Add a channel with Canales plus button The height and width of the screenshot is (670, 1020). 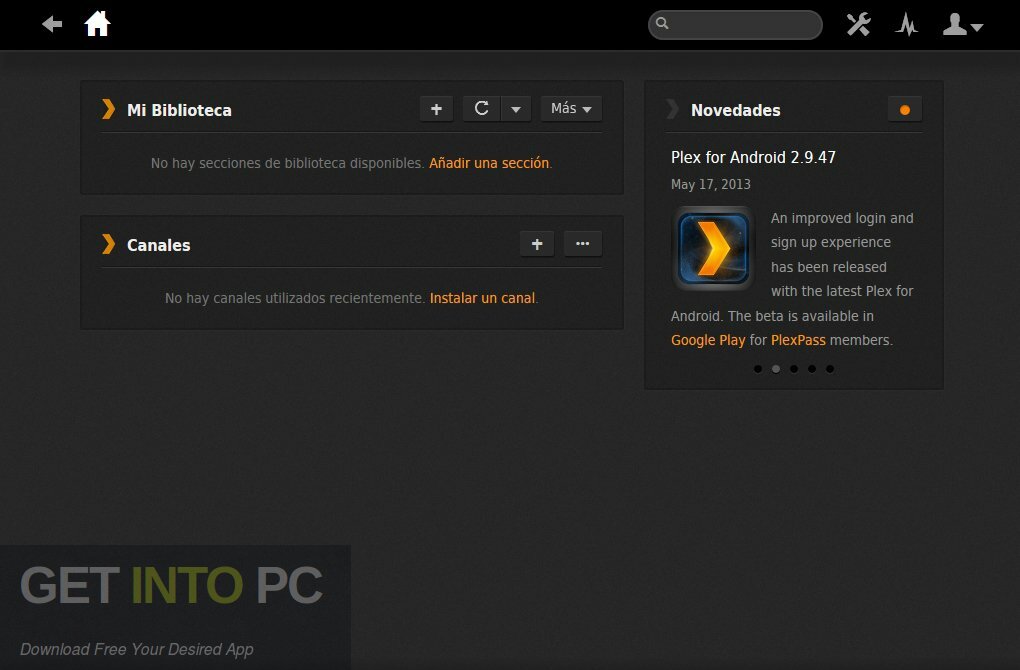pos(537,244)
